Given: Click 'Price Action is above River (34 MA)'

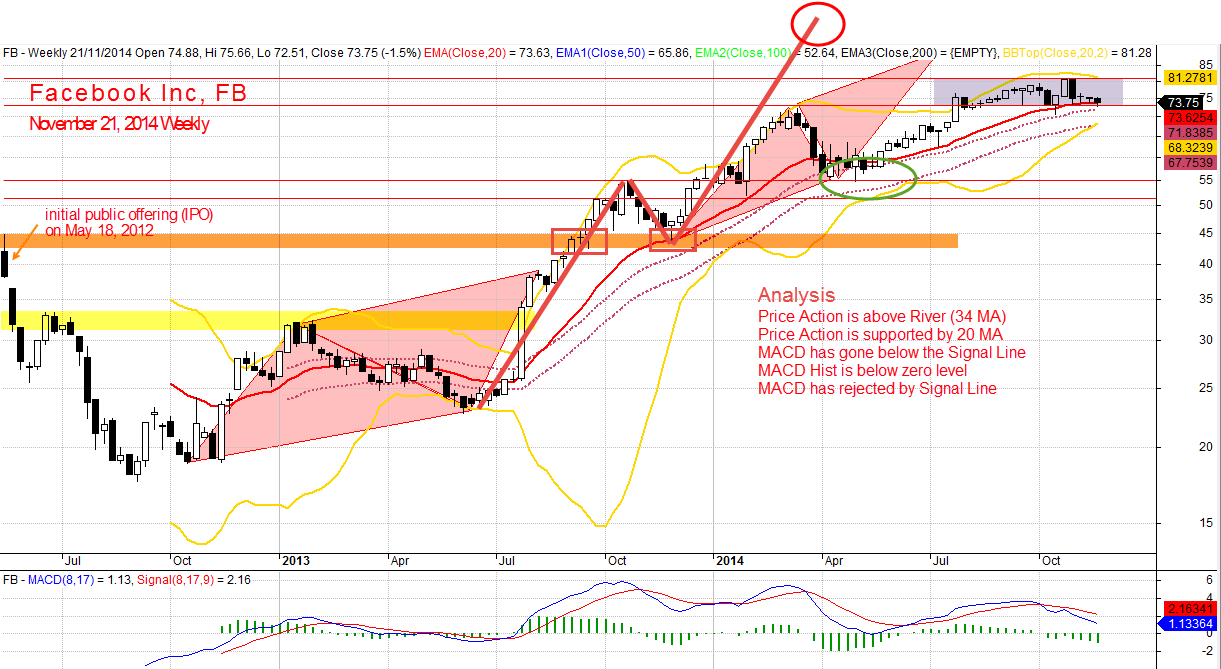Looking at the screenshot, I should pyautogui.click(x=882, y=316).
